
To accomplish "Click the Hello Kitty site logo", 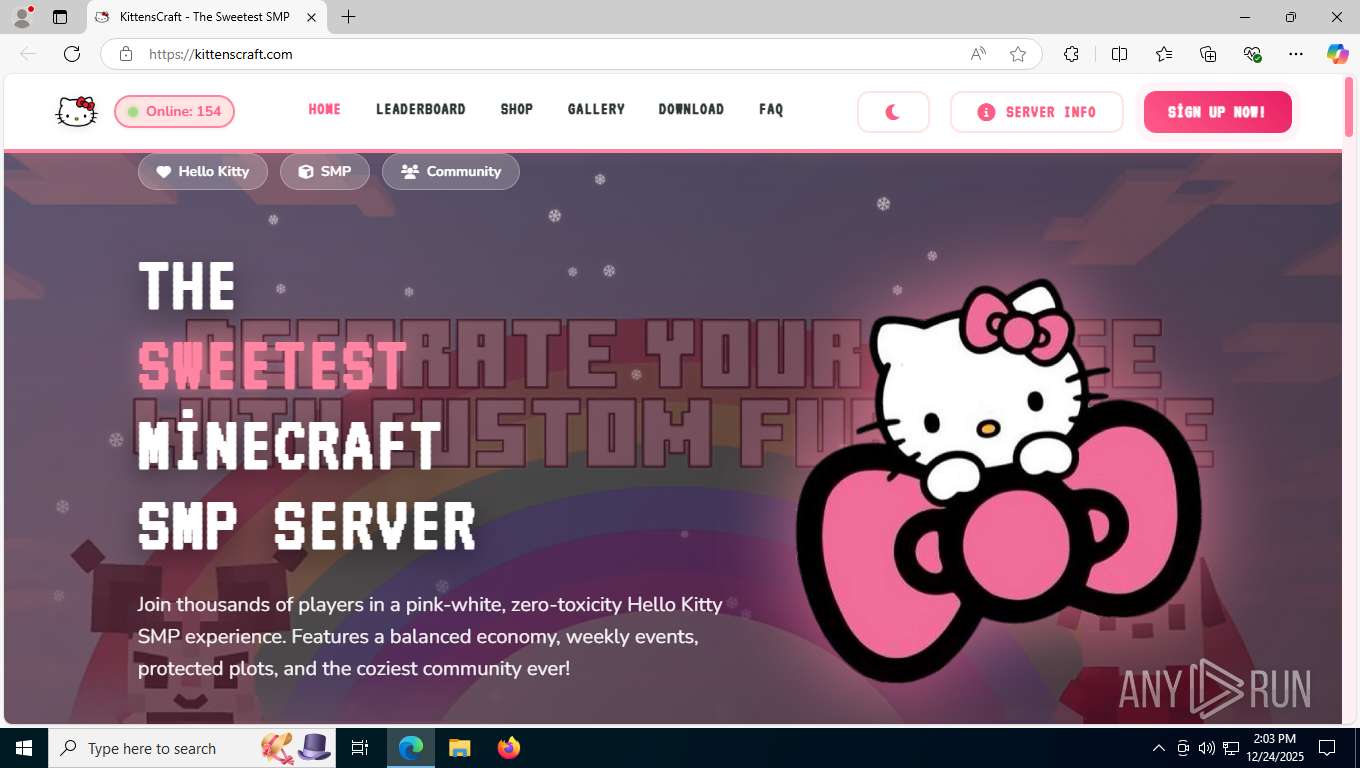I will 76,112.
